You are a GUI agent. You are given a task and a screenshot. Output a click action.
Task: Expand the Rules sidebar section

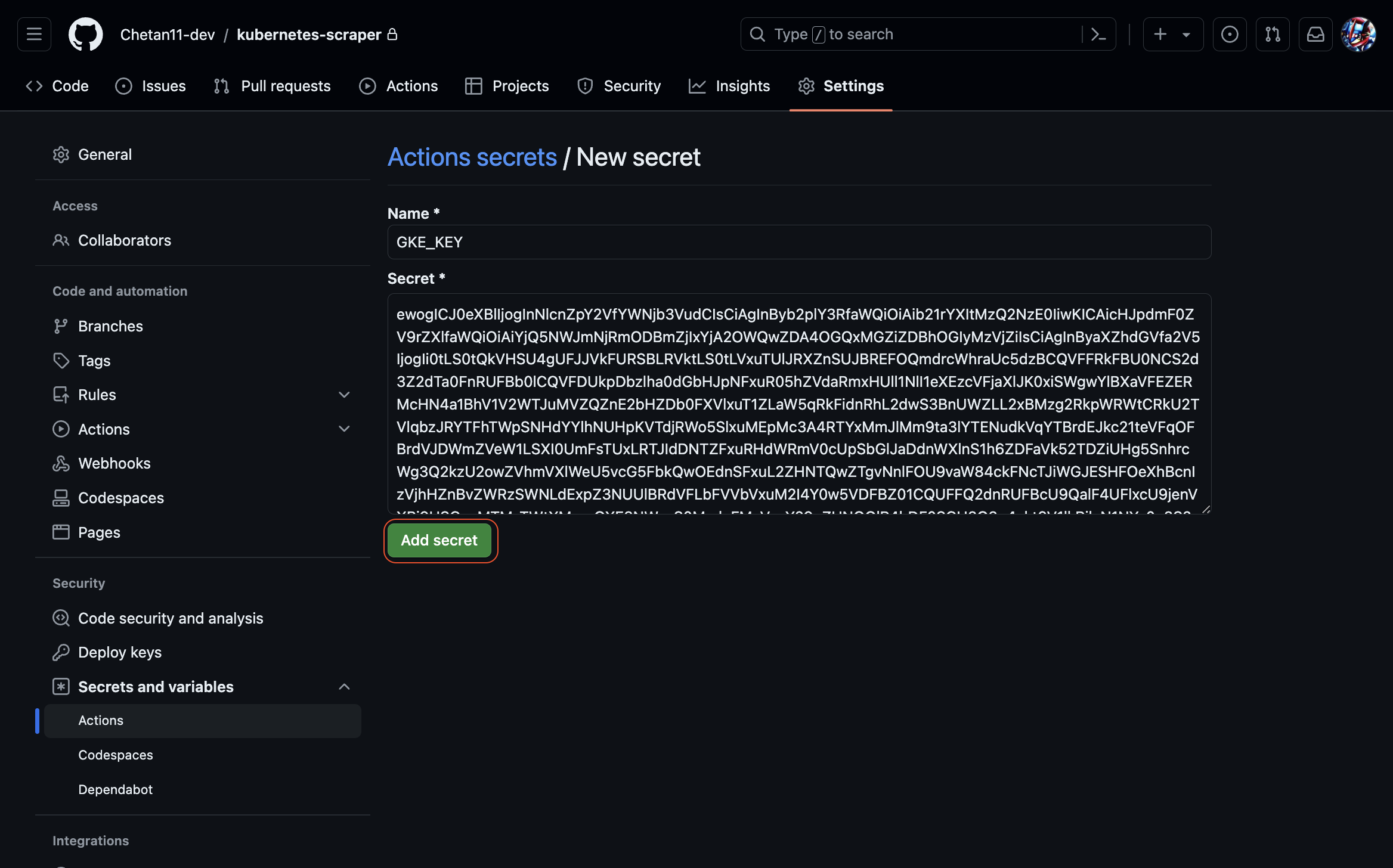pyautogui.click(x=344, y=395)
